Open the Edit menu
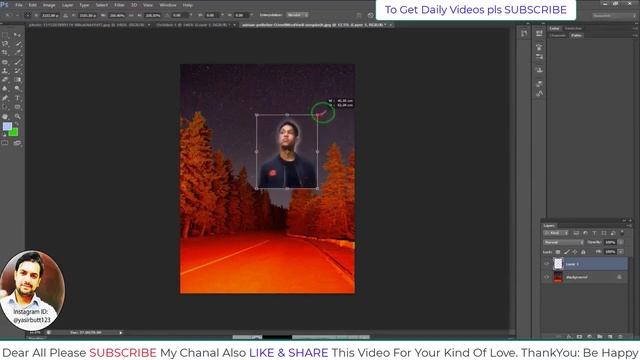Image resolution: width=640 pixels, height=360 pixels. coord(33,5)
